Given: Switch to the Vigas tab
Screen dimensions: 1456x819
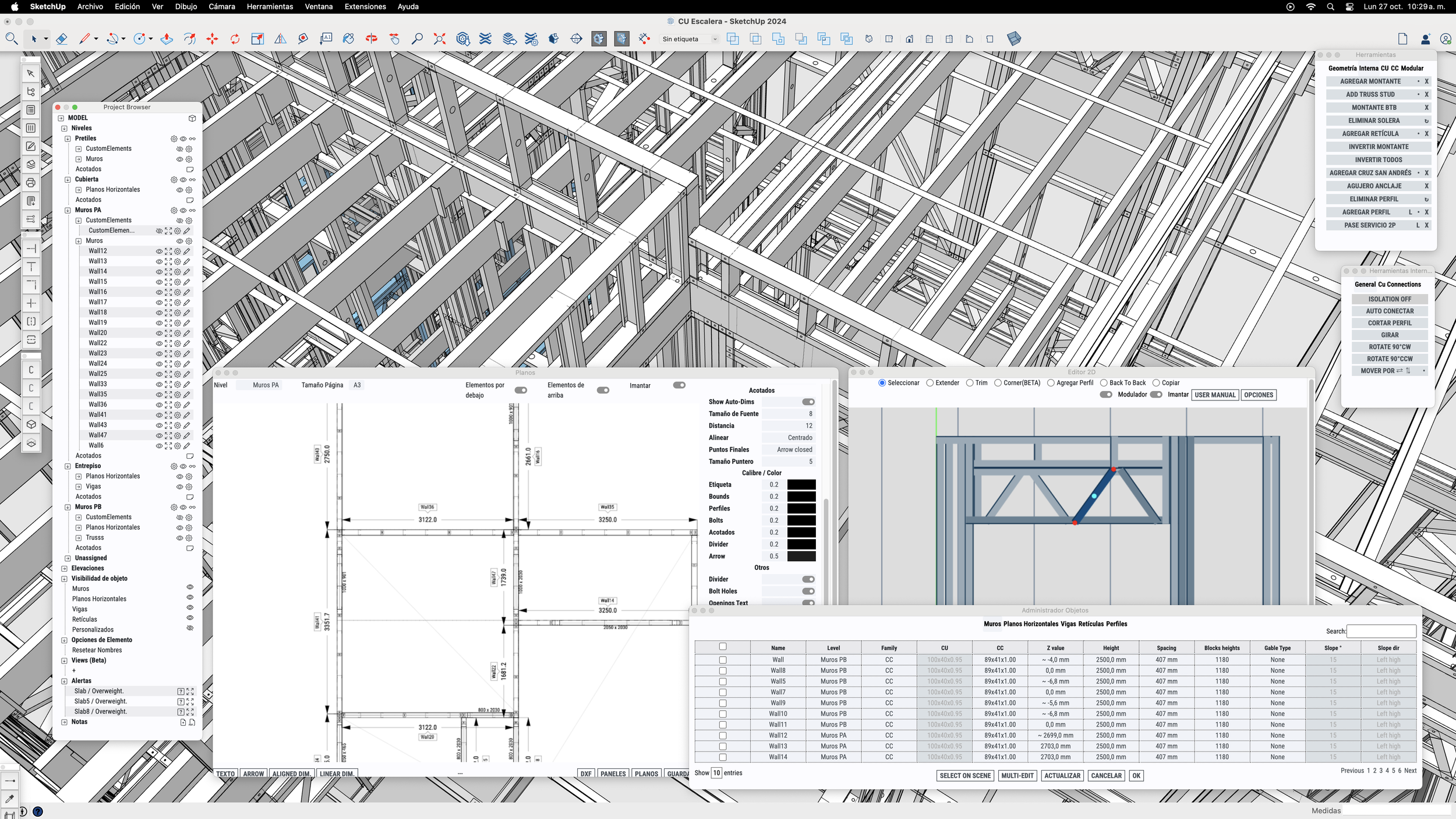Looking at the screenshot, I should pos(1068,624).
